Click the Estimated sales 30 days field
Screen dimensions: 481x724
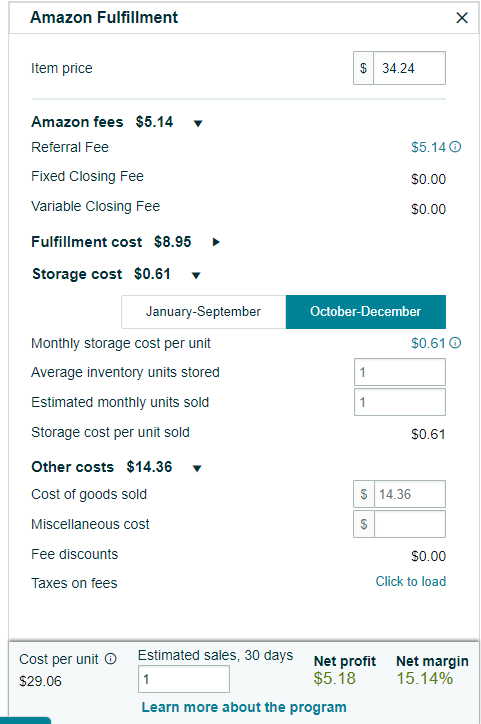click(184, 679)
